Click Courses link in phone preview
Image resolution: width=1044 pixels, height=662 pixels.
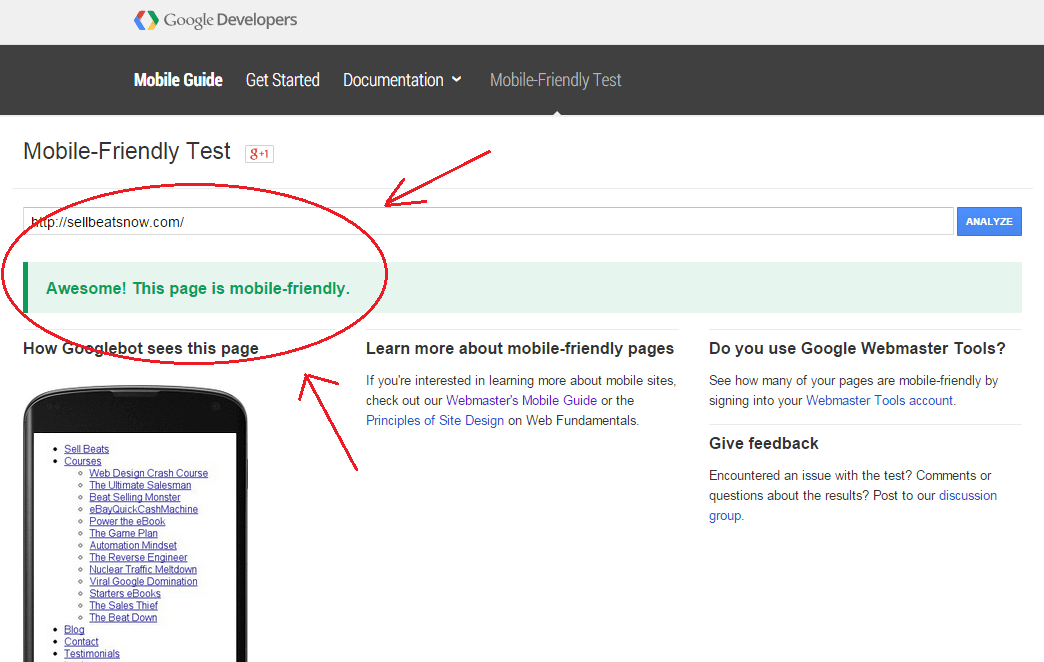[x=83, y=461]
